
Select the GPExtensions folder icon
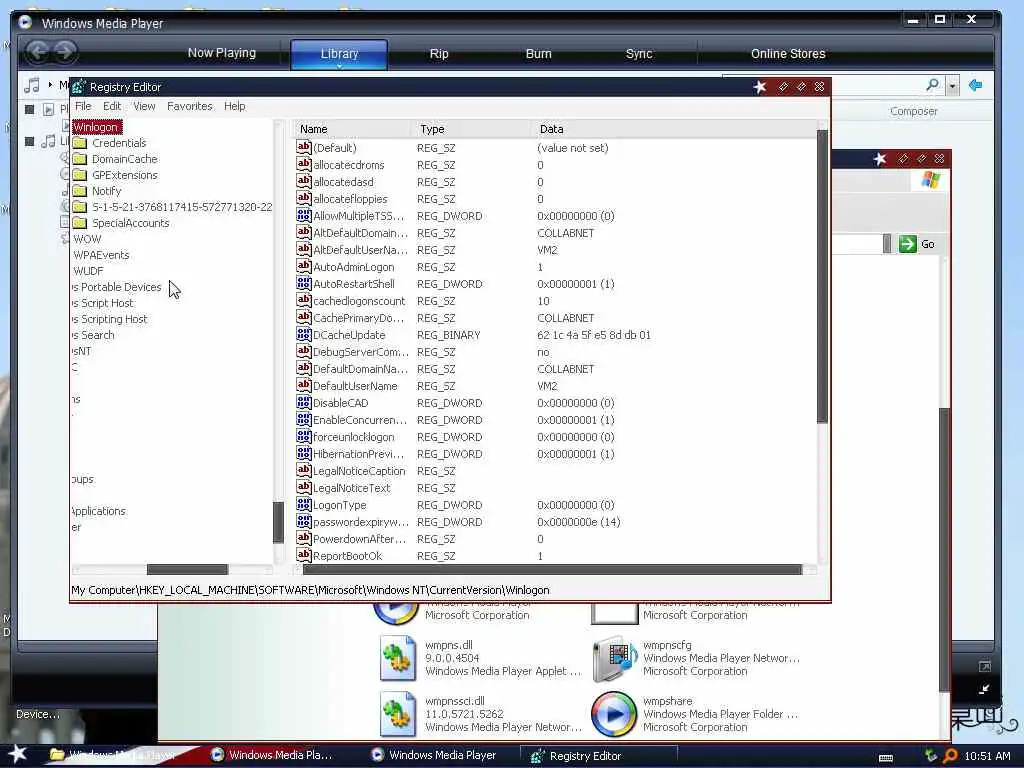click(80, 174)
